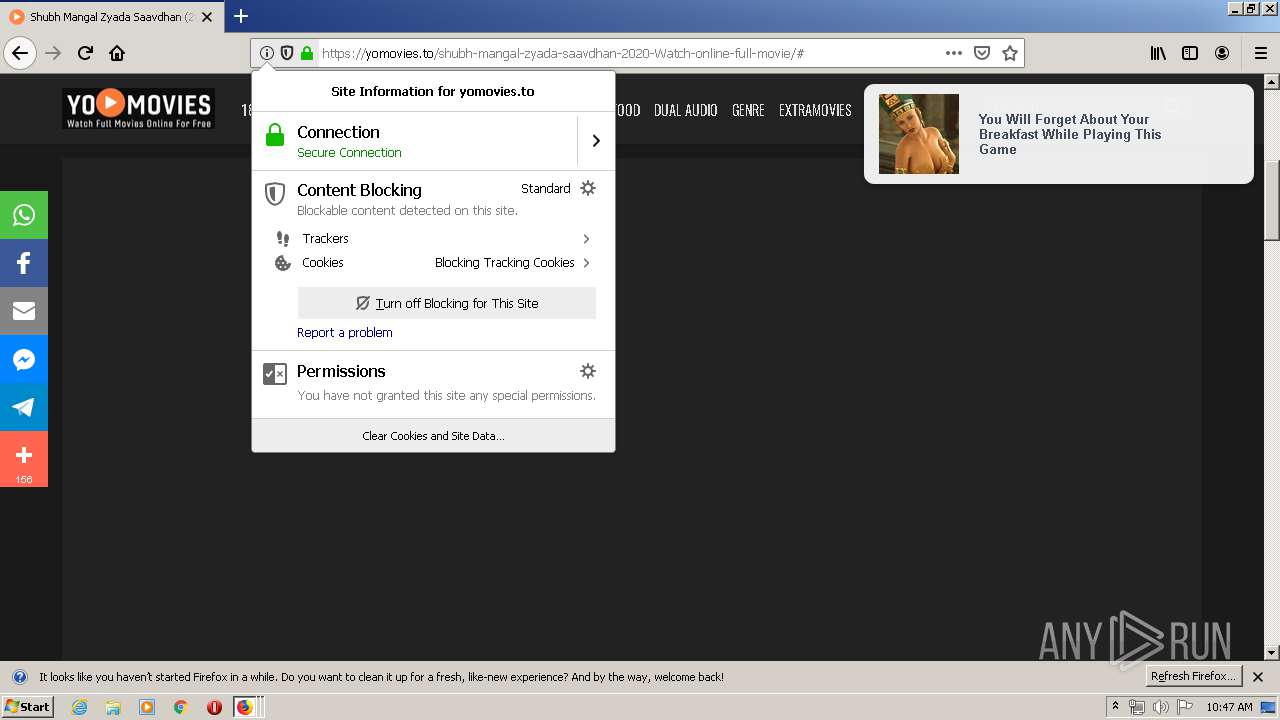Click the Secure Connection text

[349, 153]
